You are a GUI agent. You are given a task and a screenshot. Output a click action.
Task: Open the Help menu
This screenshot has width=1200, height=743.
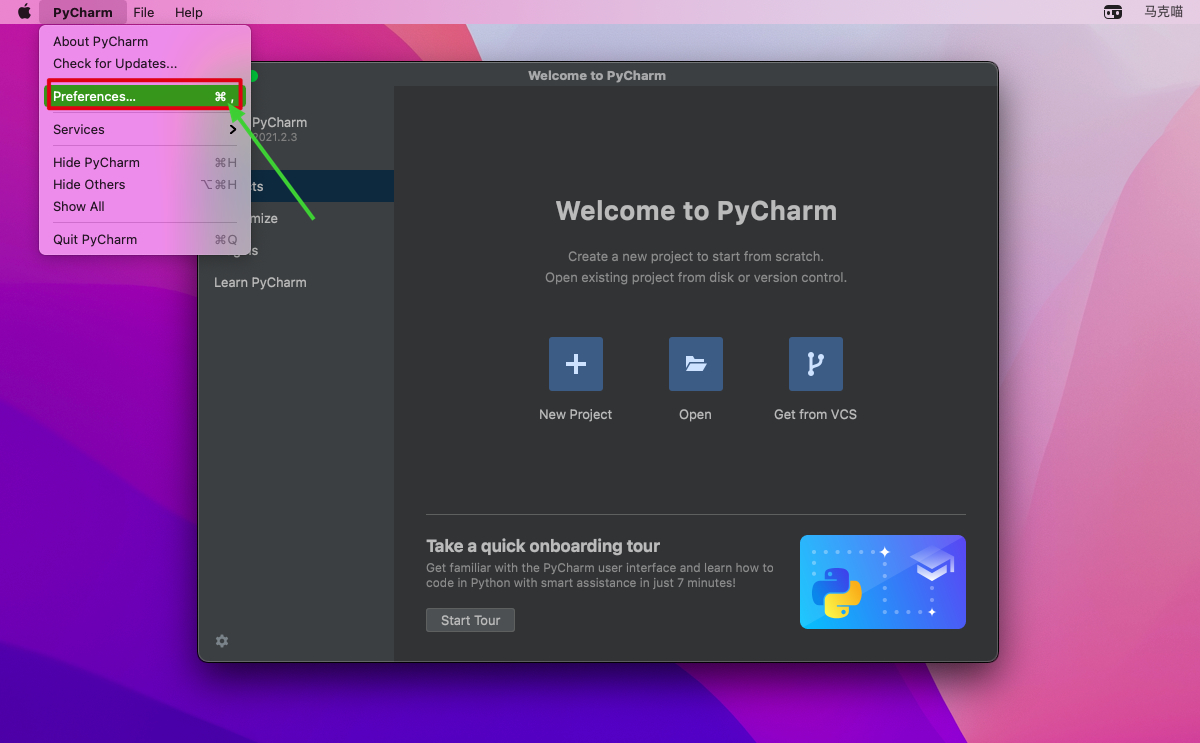[x=189, y=12]
